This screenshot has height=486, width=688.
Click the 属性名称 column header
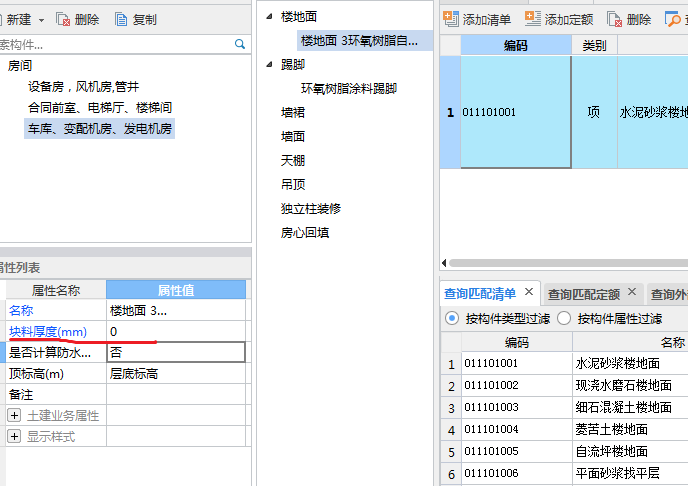coord(56,290)
